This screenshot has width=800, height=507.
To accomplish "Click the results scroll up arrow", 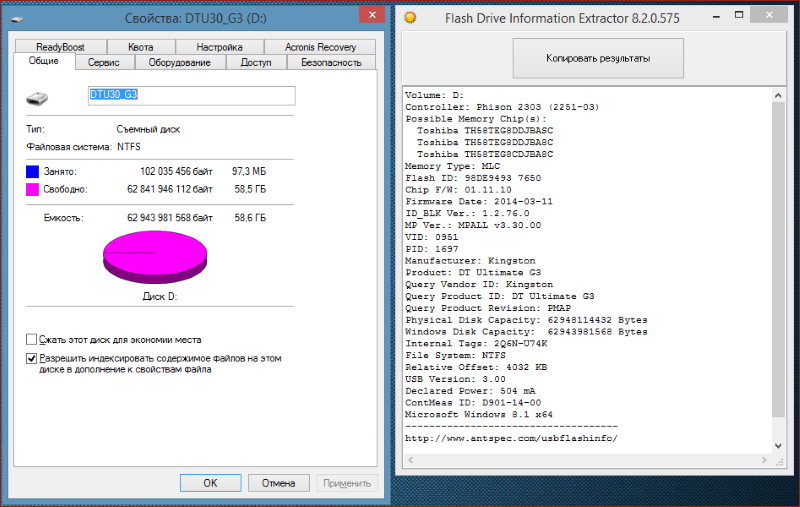I will tap(778, 95).
